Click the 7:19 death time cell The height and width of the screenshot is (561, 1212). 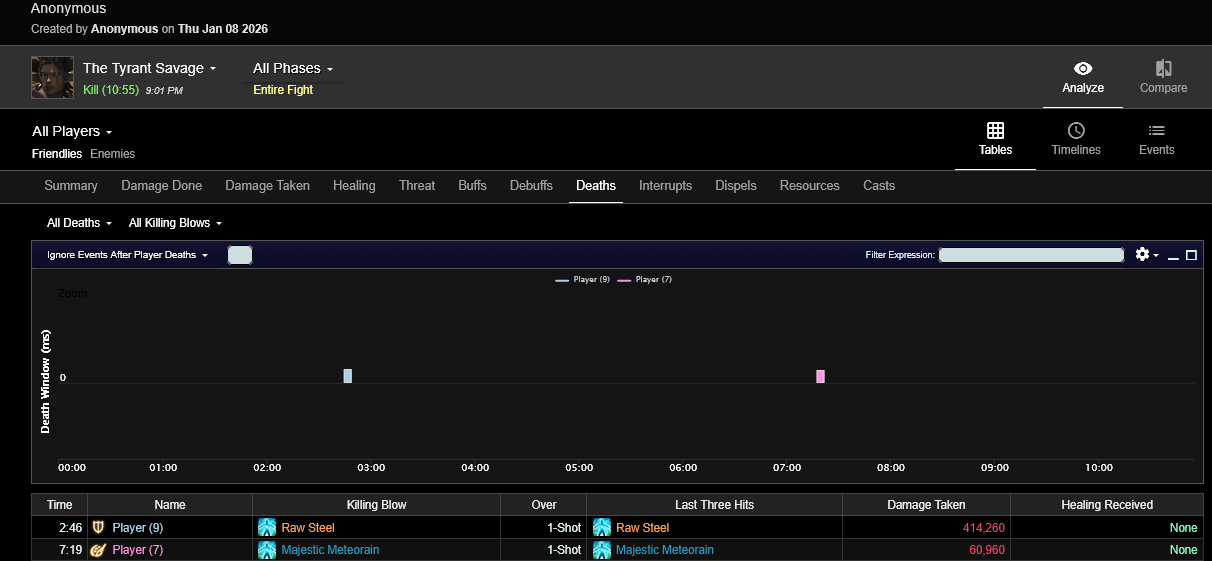(x=60, y=550)
